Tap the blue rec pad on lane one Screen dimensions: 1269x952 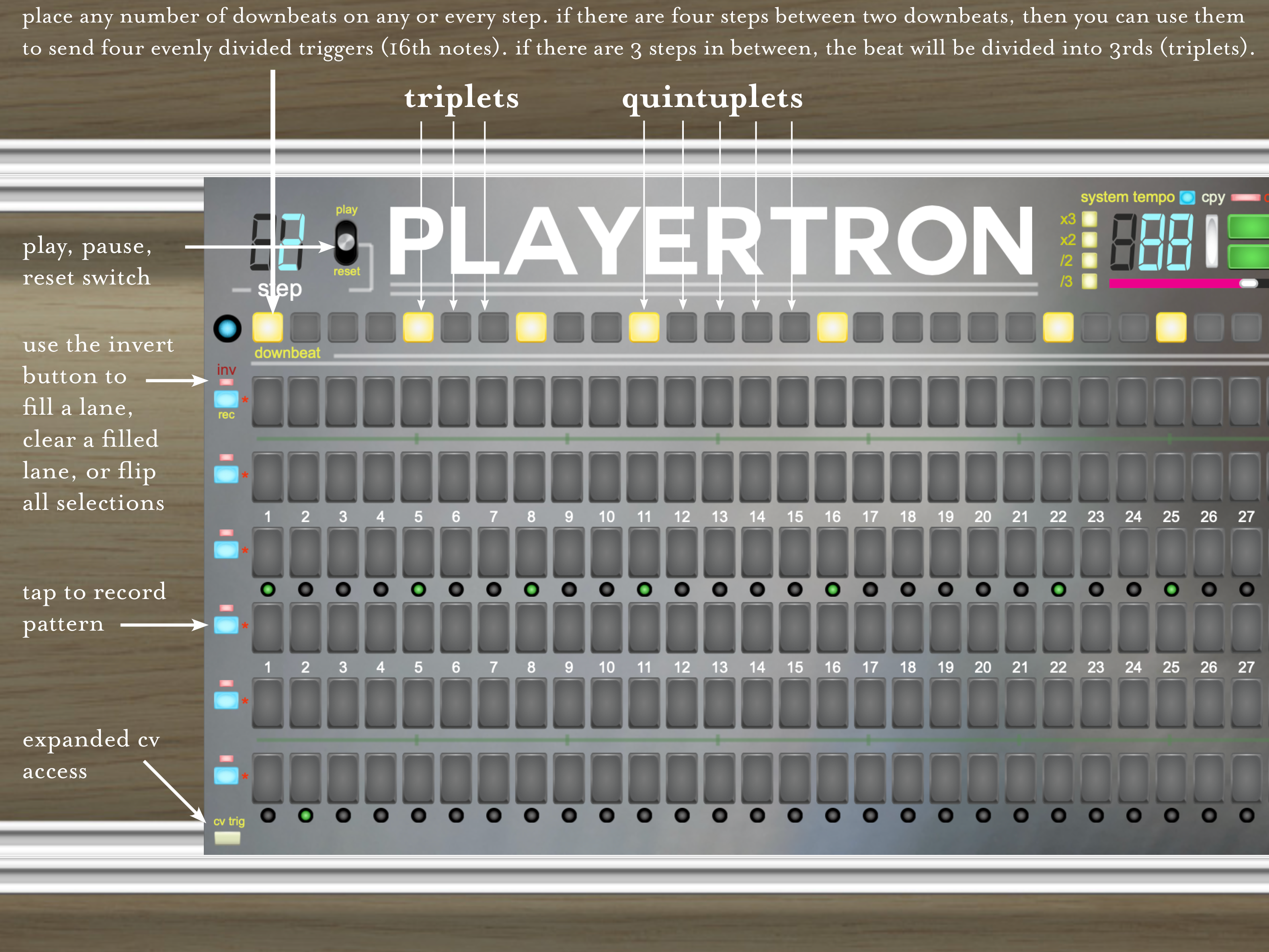click(226, 399)
